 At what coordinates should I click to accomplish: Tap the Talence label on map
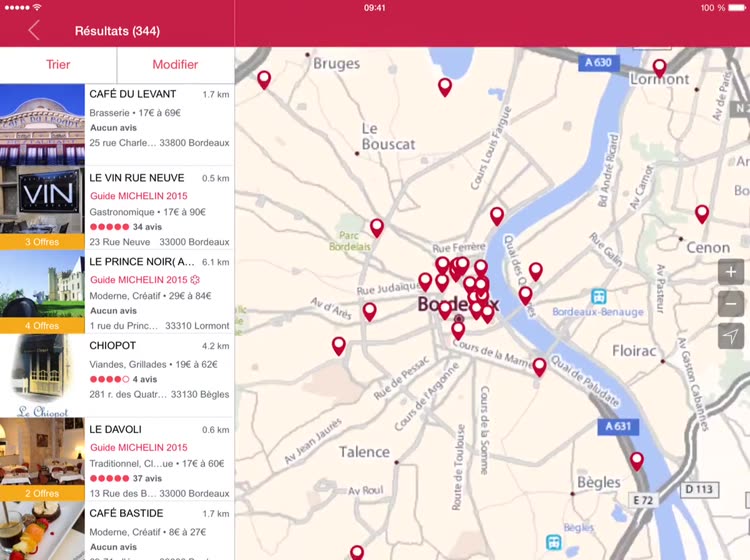(x=364, y=452)
